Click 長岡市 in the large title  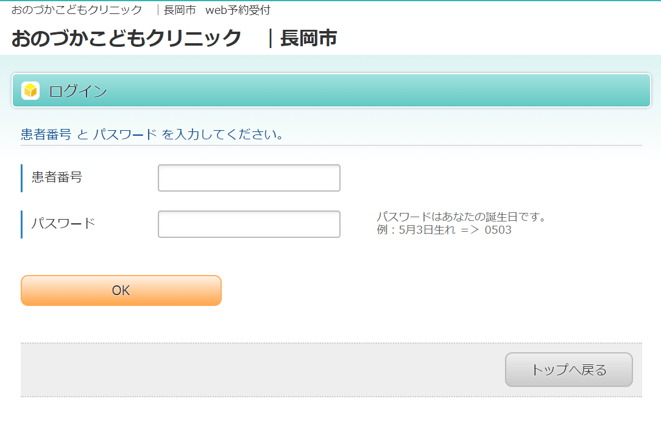(308, 39)
